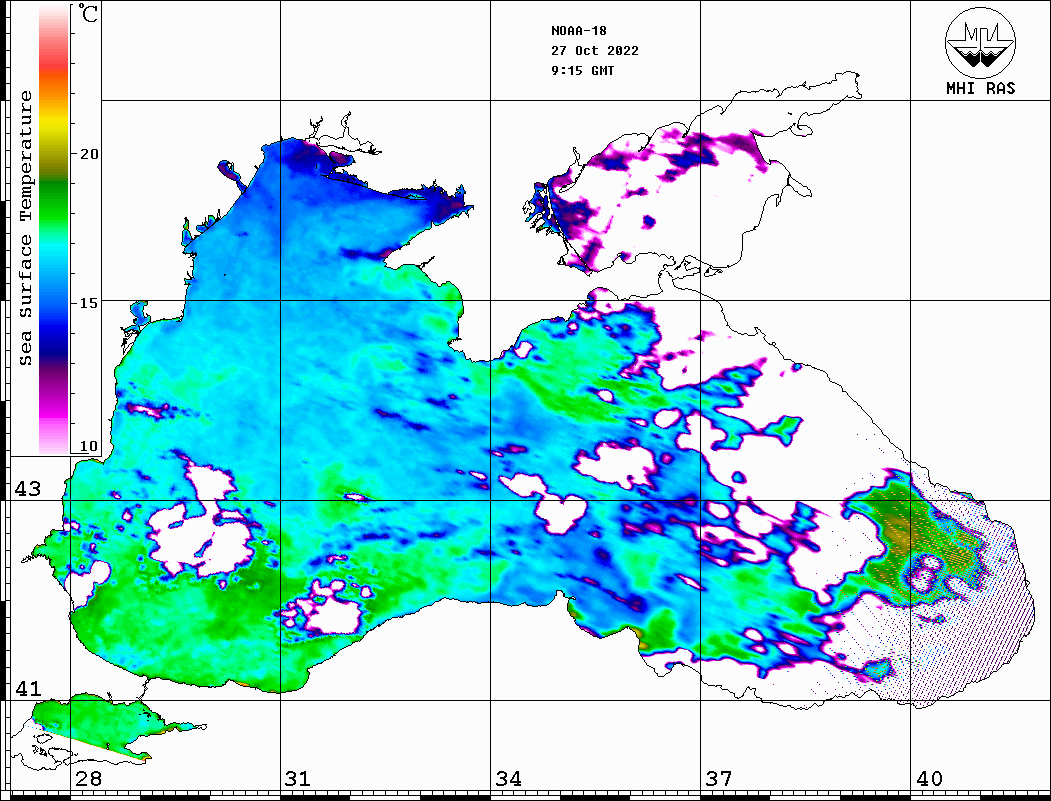This screenshot has width=1051, height=801.
Task: Click the time '9:15 GMT'
Action: [582, 70]
